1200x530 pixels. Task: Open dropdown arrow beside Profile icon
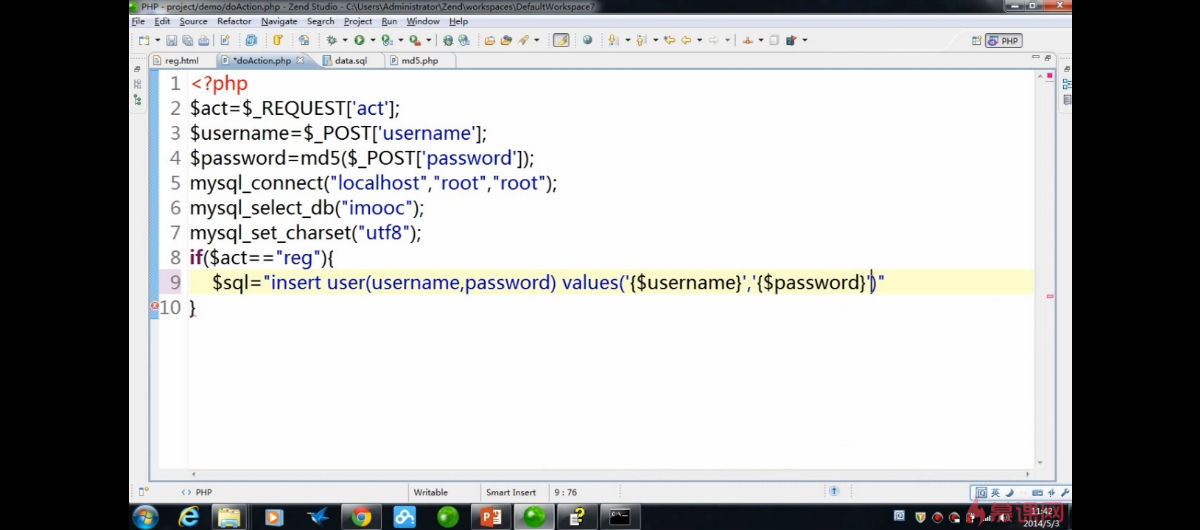400,41
